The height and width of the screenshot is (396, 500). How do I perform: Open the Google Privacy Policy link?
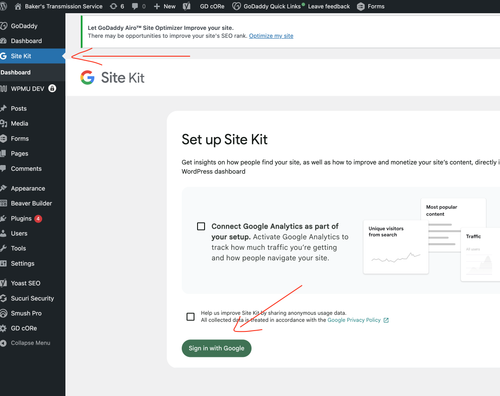pyautogui.click(x=354, y=320)
